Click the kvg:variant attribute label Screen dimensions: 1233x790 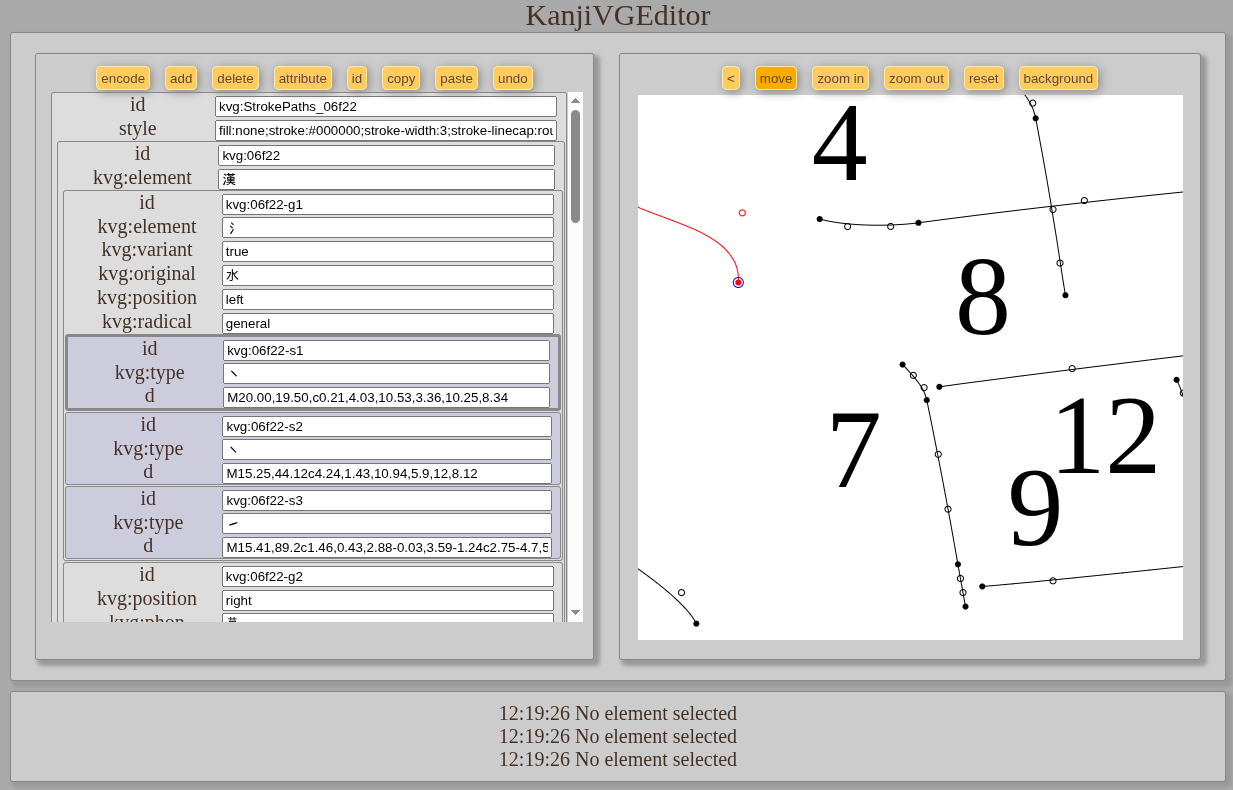click(147, 250)
